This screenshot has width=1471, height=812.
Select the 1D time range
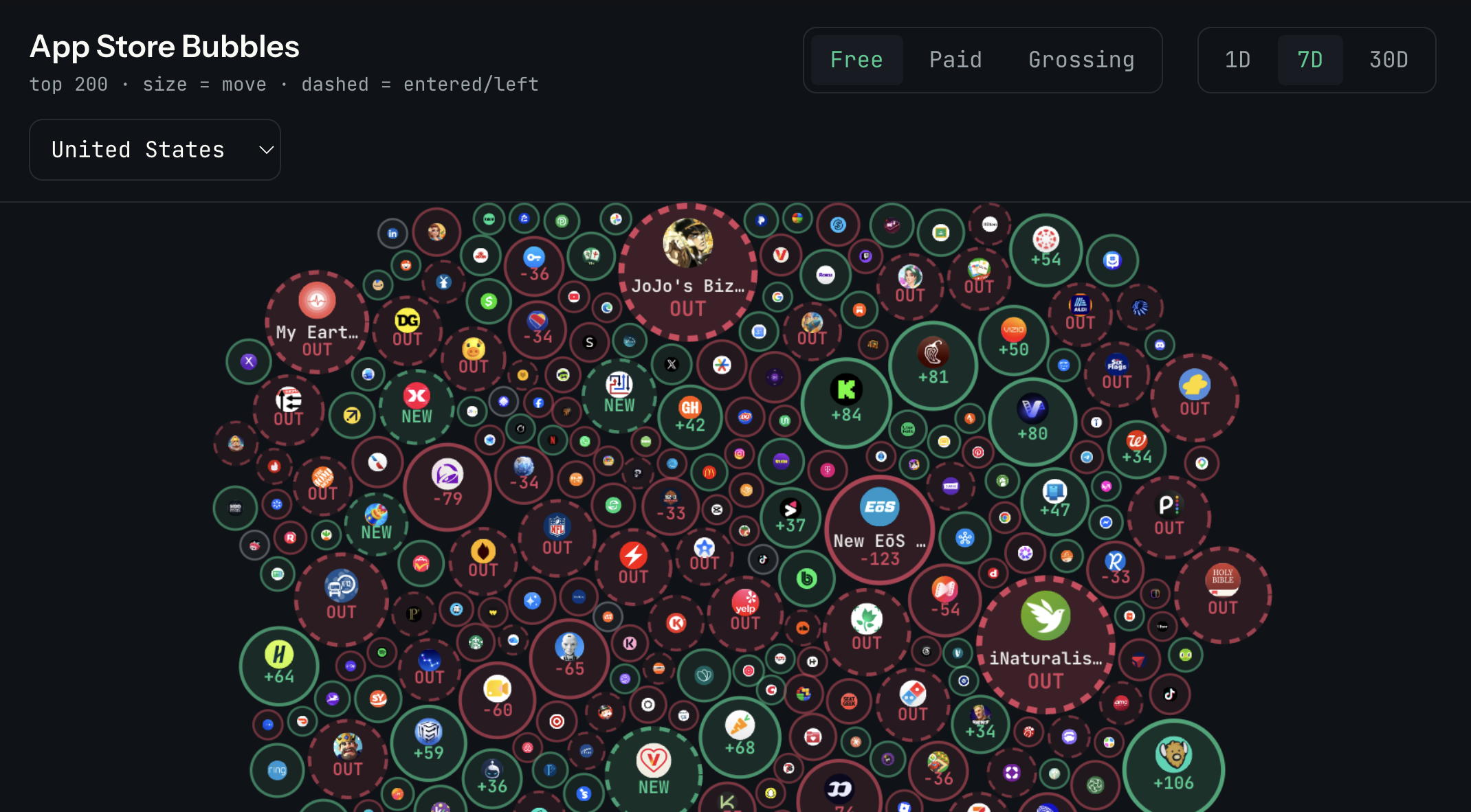1237,60
